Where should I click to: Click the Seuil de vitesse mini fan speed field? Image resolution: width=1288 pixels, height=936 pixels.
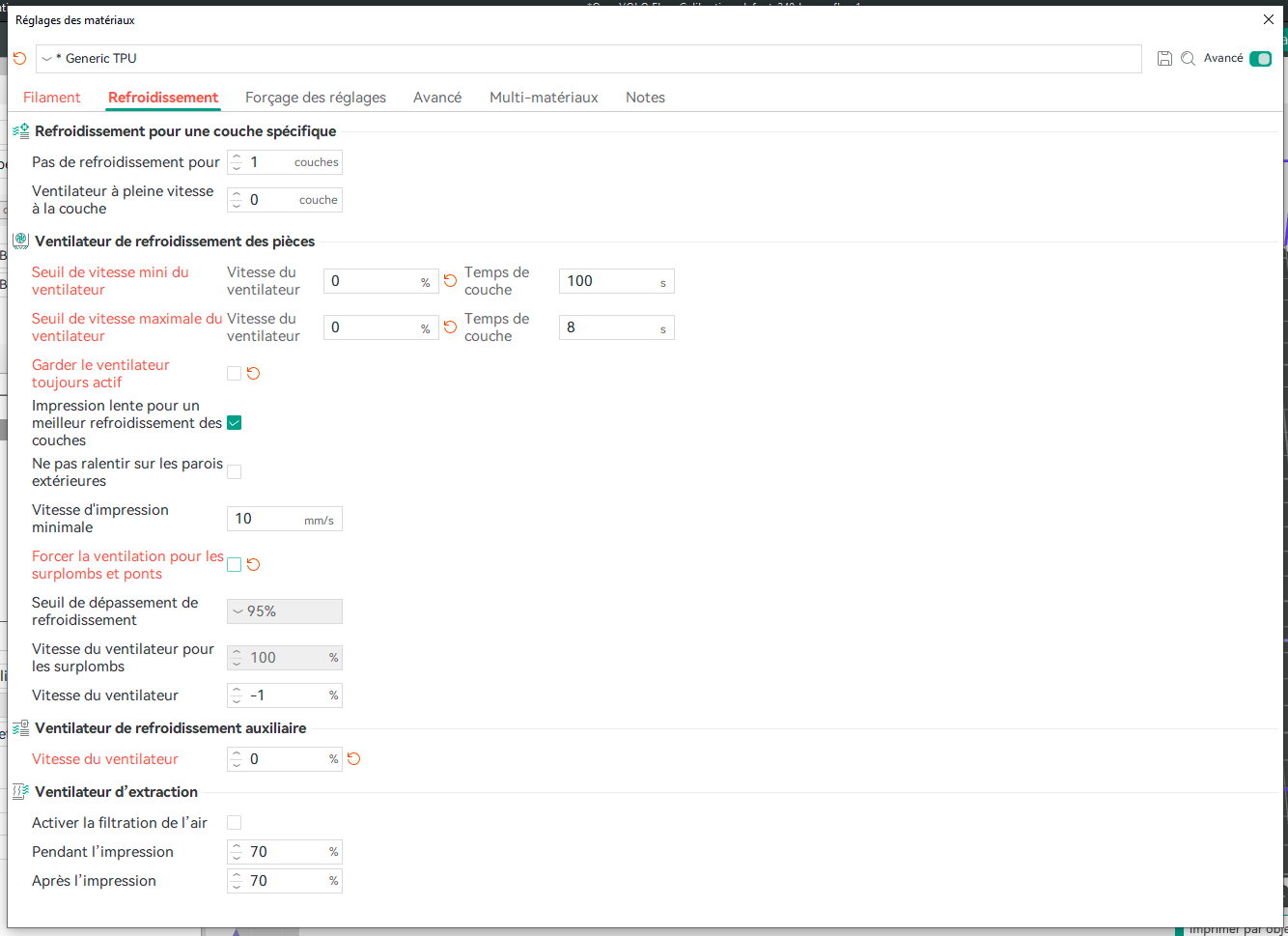[x=380, y=281]
